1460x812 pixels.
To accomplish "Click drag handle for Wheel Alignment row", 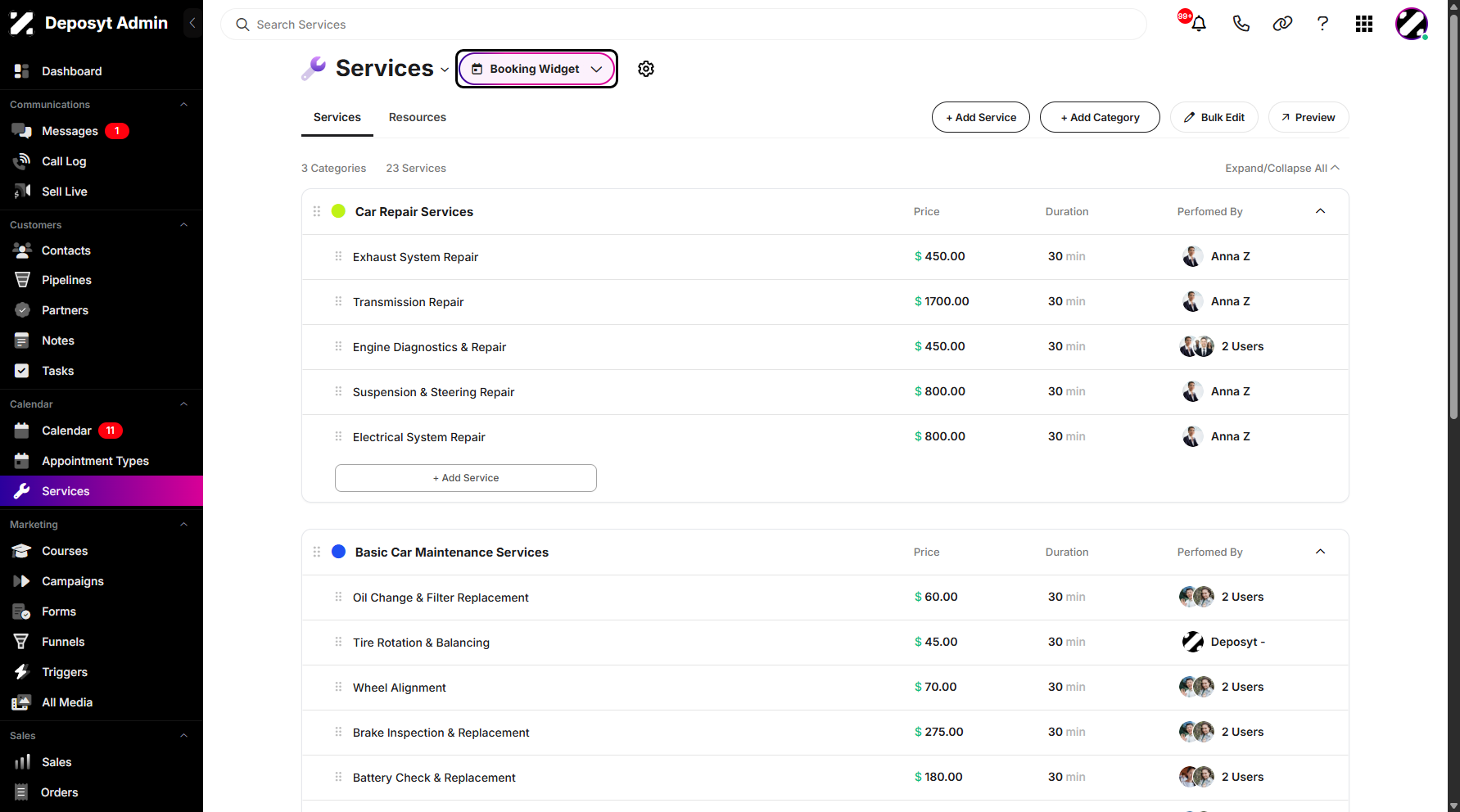I will pyautogui.click(x=338, y=687).
